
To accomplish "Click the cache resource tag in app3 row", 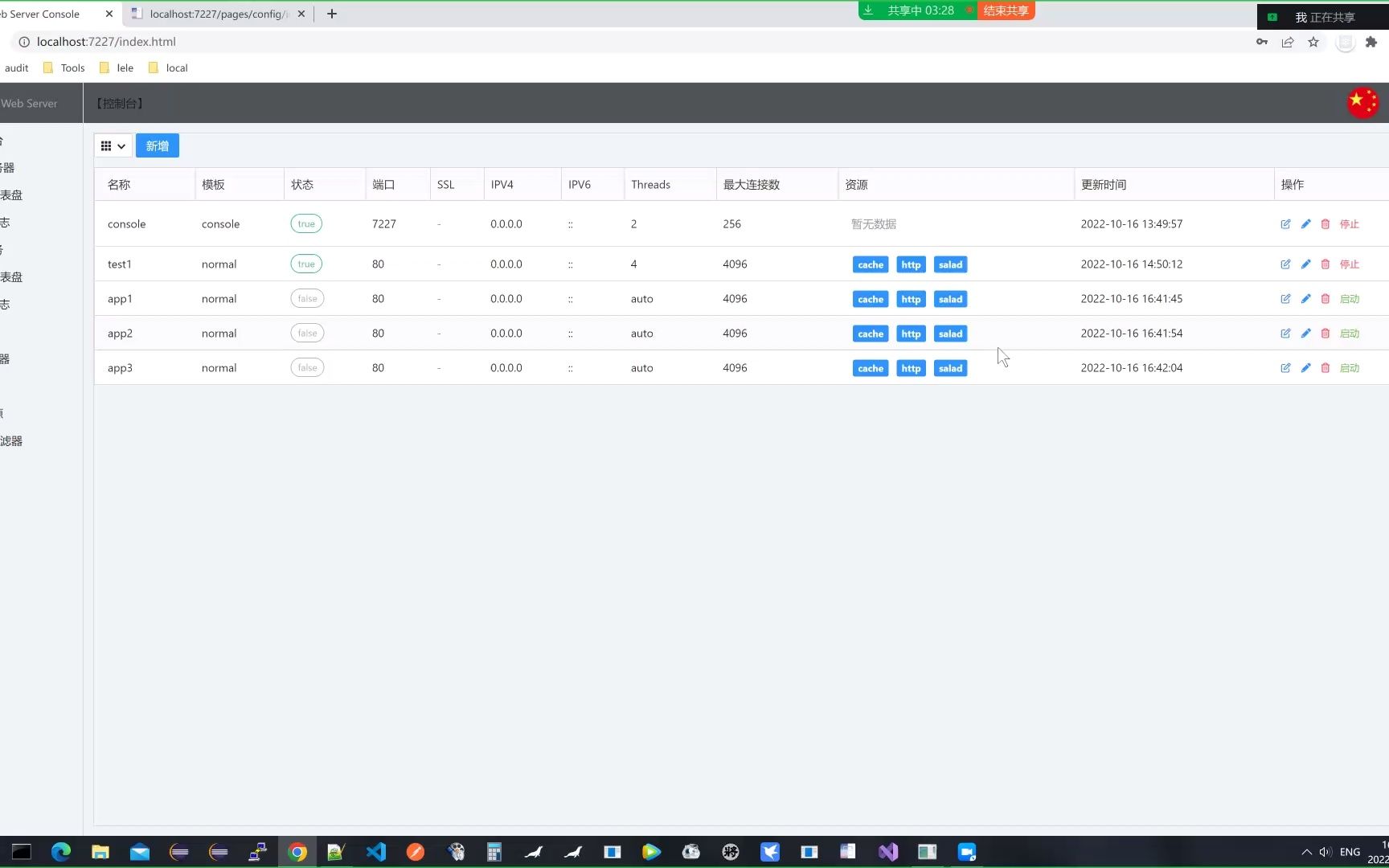I will 871,369.
